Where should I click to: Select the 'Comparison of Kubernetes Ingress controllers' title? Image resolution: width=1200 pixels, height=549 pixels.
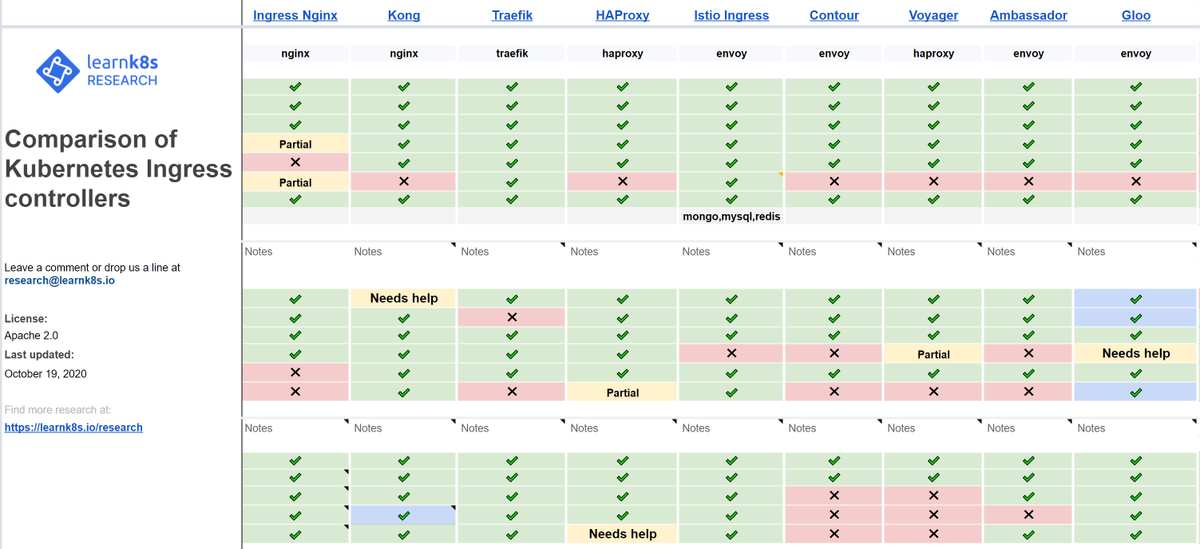point(118,168)
